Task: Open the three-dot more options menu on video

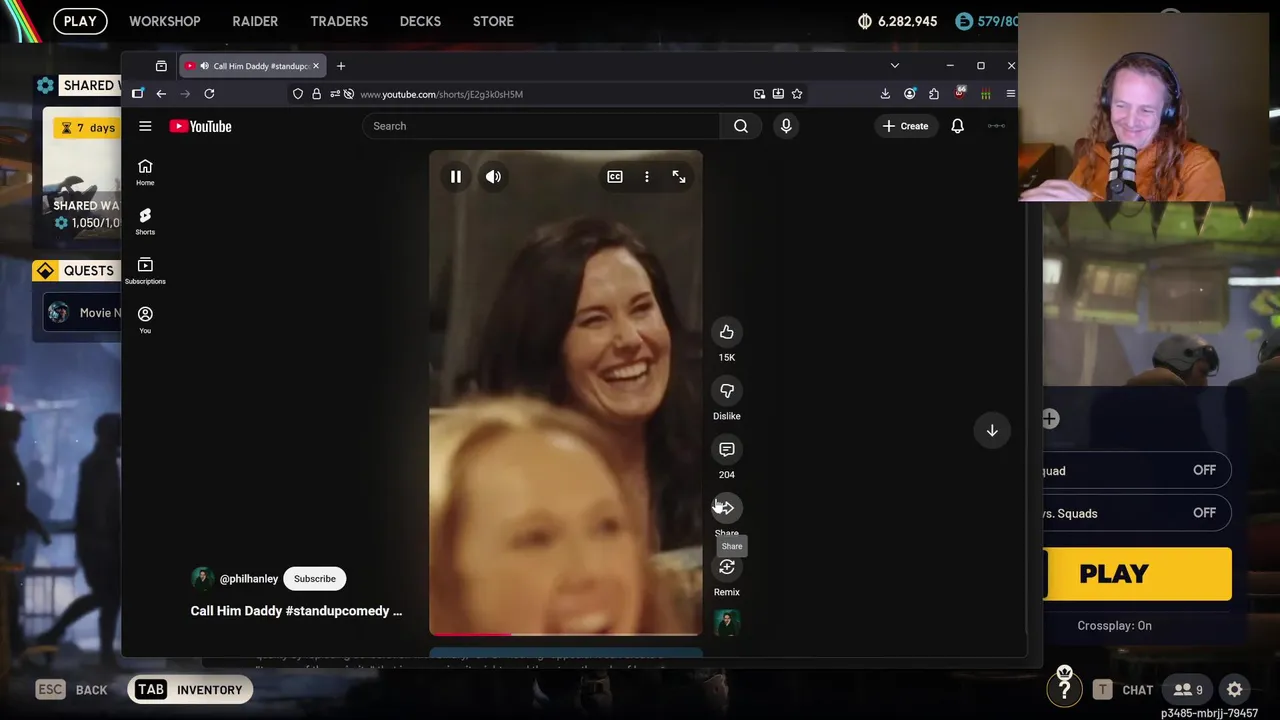Action: 647,177
